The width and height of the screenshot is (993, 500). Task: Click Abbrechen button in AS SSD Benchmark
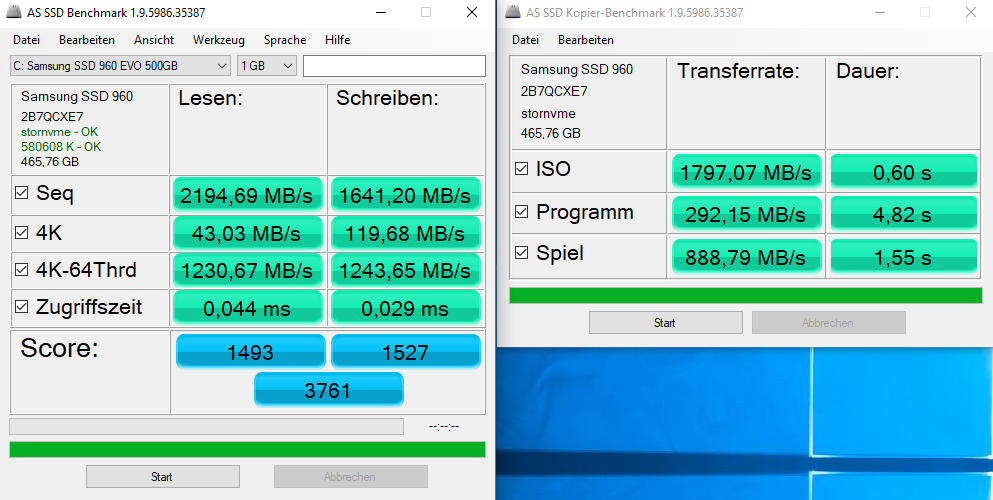point(350,477)
